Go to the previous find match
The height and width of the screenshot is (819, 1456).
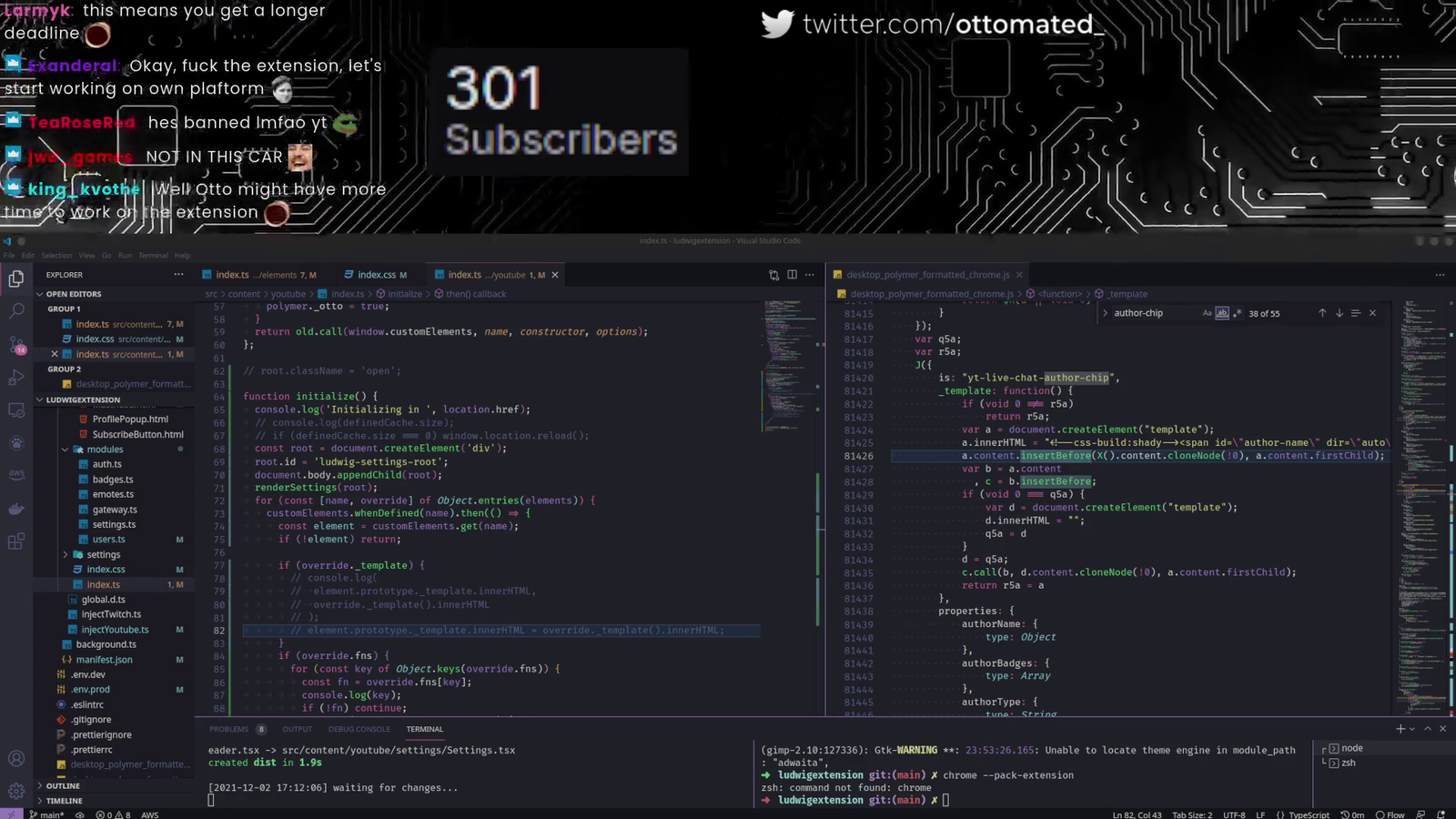point(1322,313)
